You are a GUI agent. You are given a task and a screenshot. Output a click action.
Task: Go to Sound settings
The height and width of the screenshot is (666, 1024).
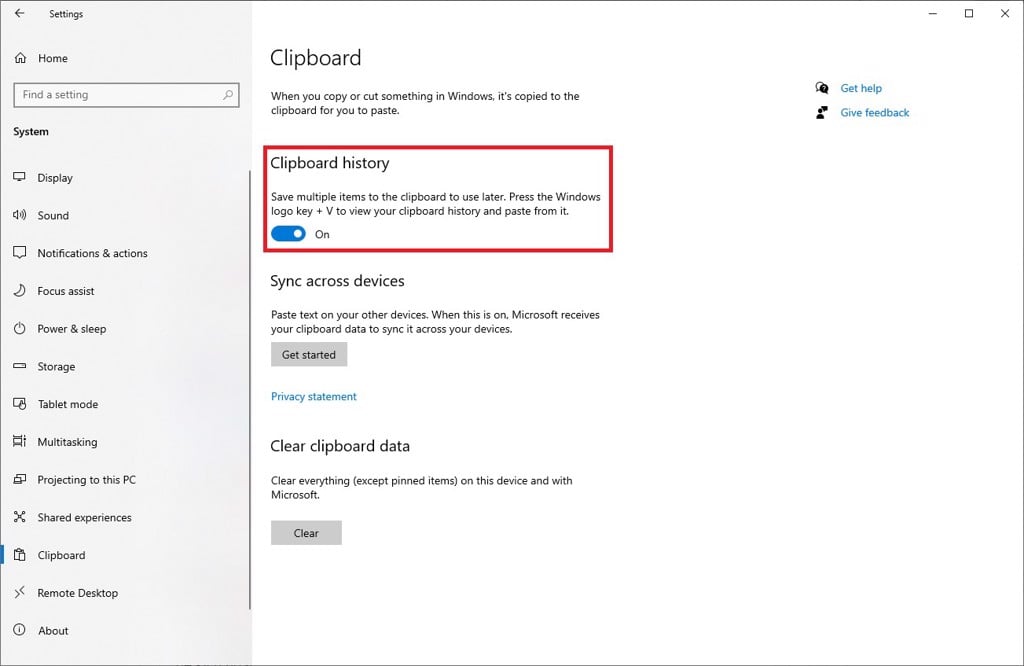coord(53,215)
